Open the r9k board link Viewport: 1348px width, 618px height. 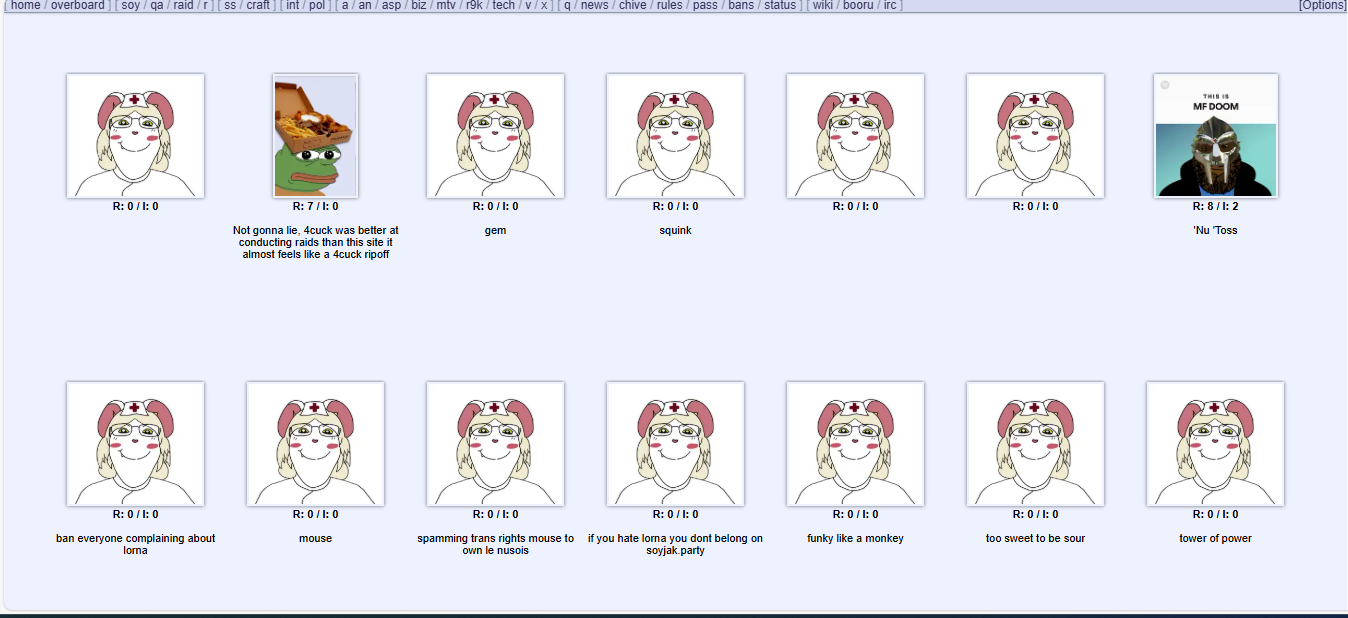(475, 5)
